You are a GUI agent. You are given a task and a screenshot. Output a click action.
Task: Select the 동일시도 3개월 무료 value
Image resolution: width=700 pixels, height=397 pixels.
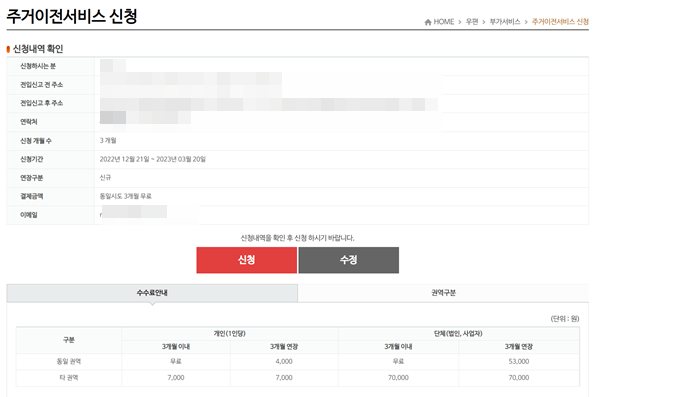pyautogui.click(x=125, y=196)
